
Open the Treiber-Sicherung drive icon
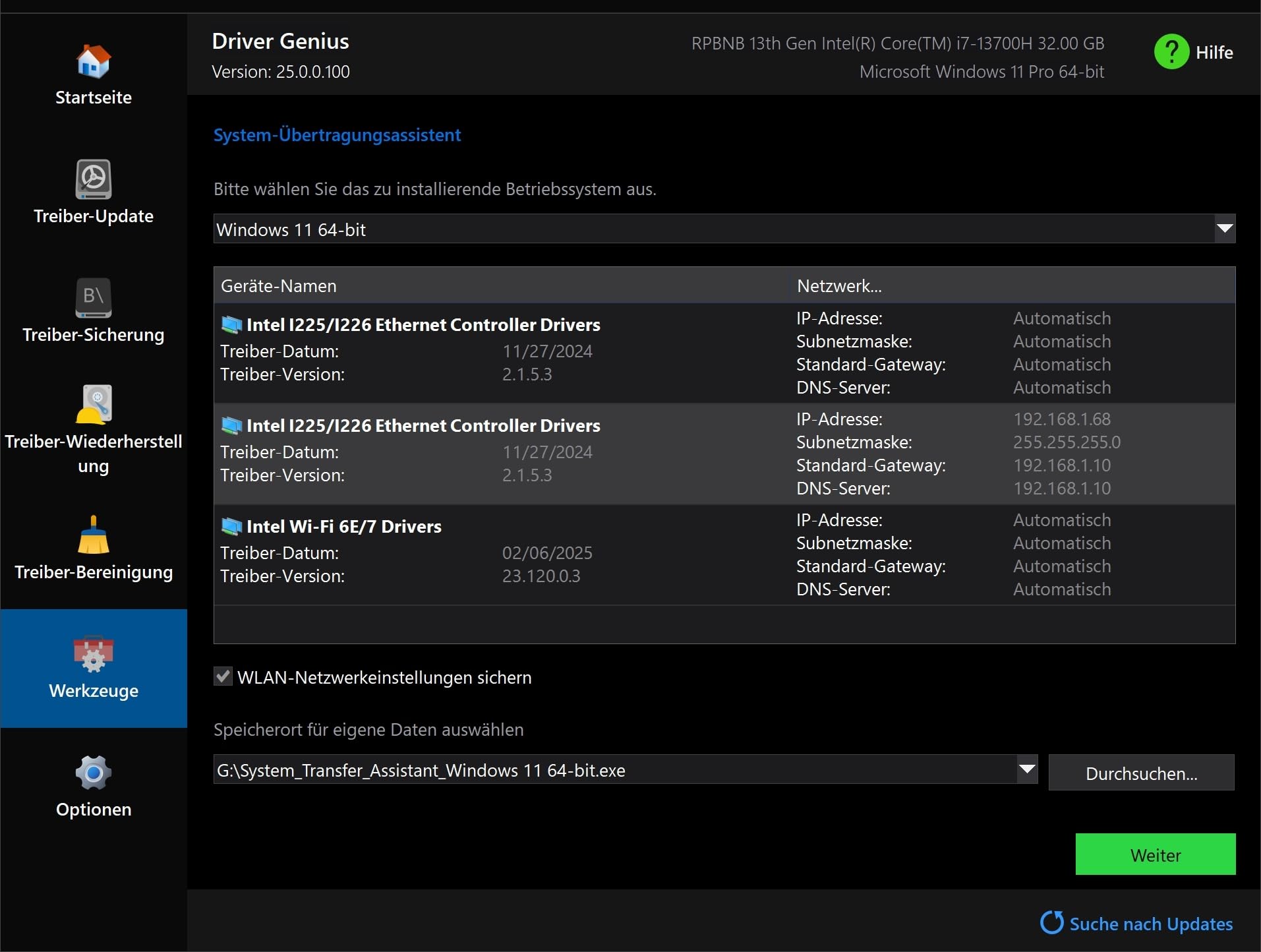(x=94, y=298)
